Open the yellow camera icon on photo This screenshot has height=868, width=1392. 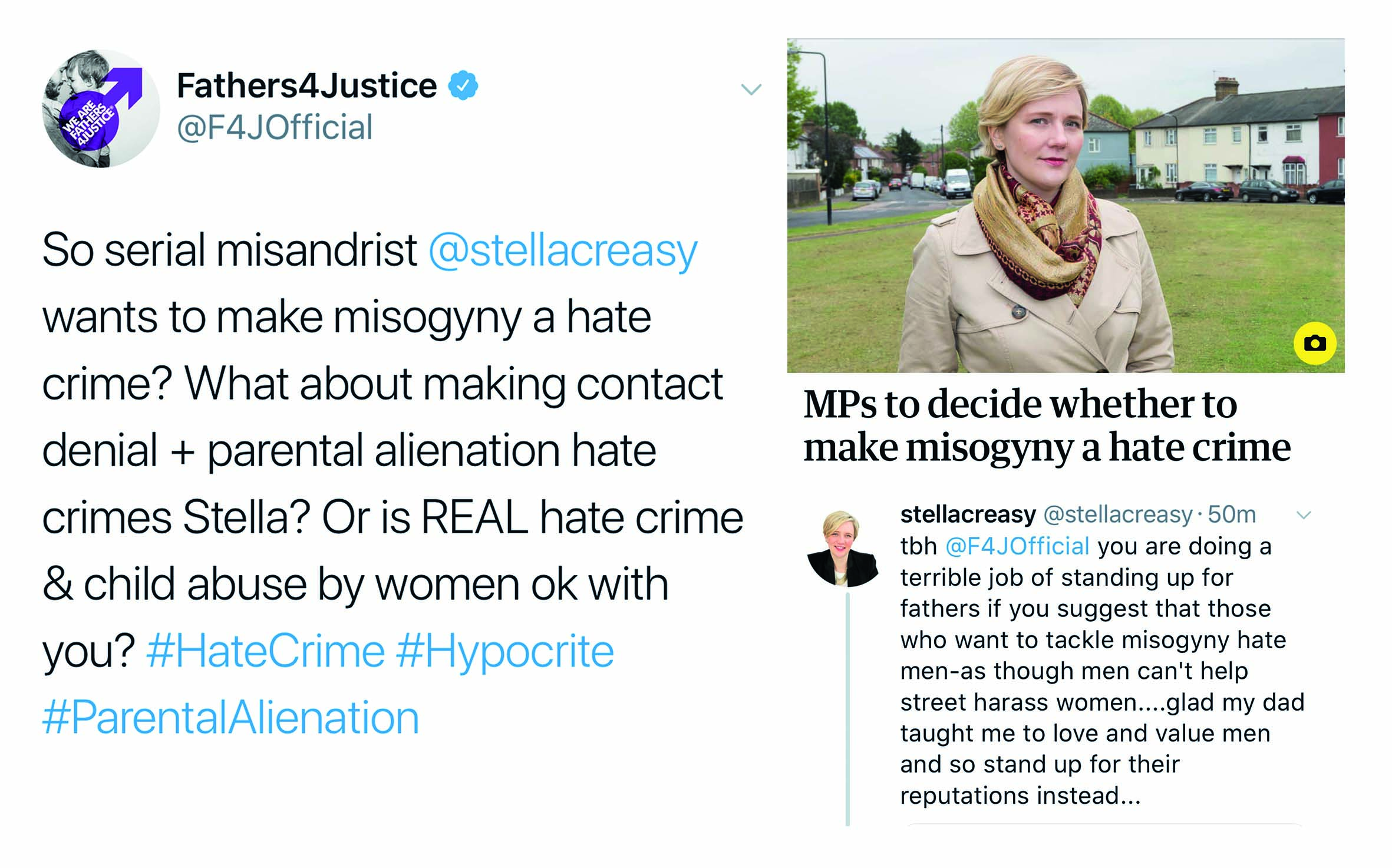click(x=1315, y=344)
